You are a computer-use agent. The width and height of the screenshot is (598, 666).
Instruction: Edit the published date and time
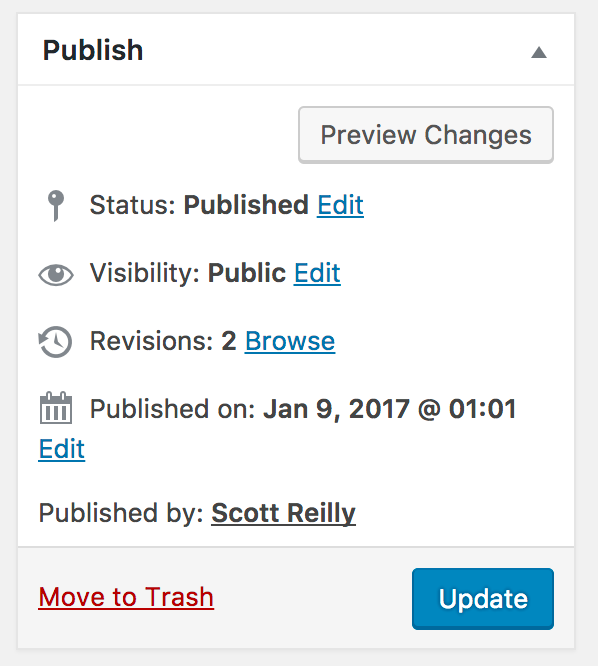point(62,449)
